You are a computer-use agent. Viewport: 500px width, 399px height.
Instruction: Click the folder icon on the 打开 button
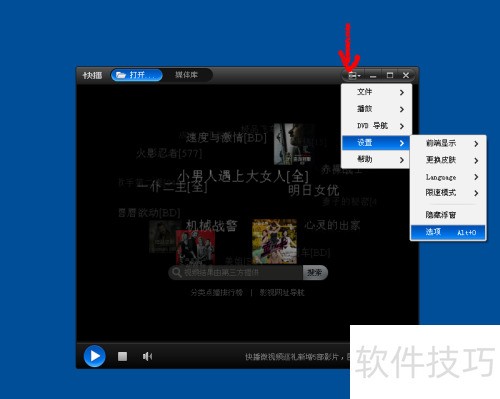pyautogui.click(x=121, y=75)
